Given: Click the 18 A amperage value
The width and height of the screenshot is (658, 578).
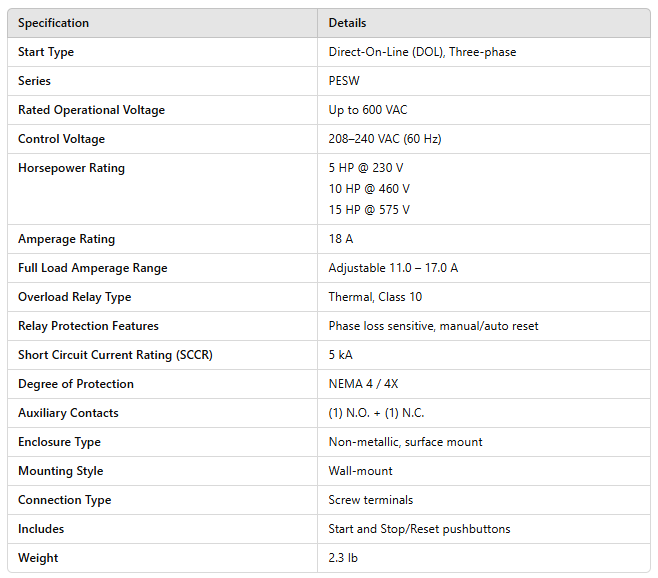Looking at the screenshot, I should coord(341,239).
